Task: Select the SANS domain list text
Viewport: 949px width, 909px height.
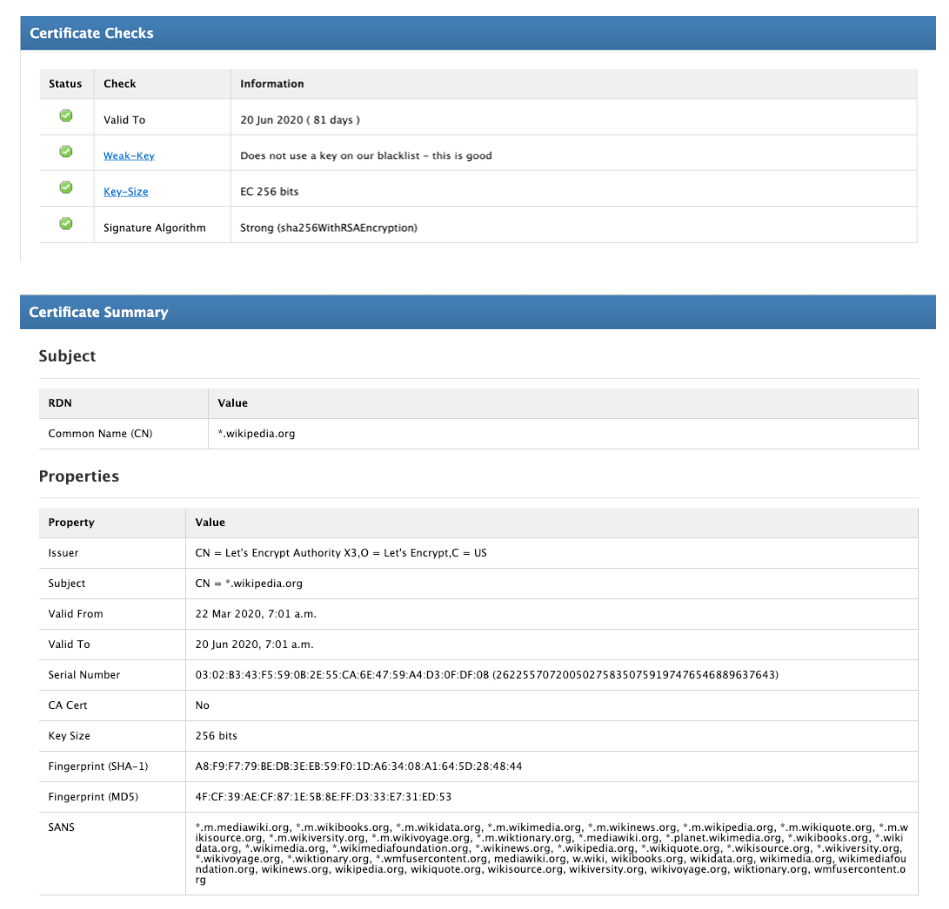Action: [x=551, y=853]
